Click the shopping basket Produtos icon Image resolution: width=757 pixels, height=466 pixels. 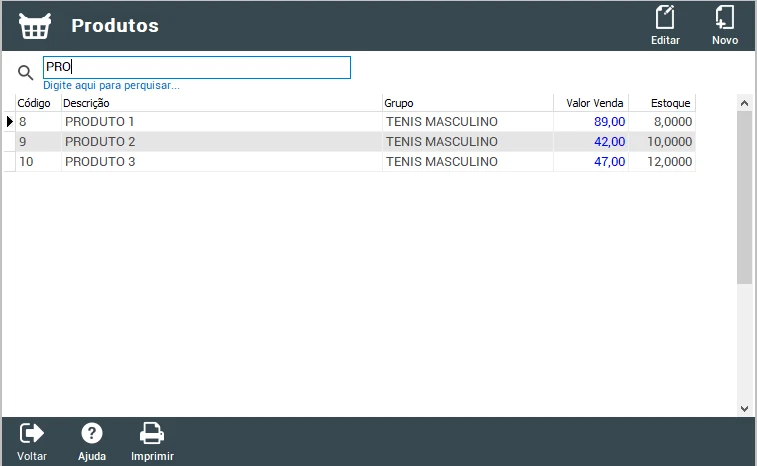coord(35,26)
